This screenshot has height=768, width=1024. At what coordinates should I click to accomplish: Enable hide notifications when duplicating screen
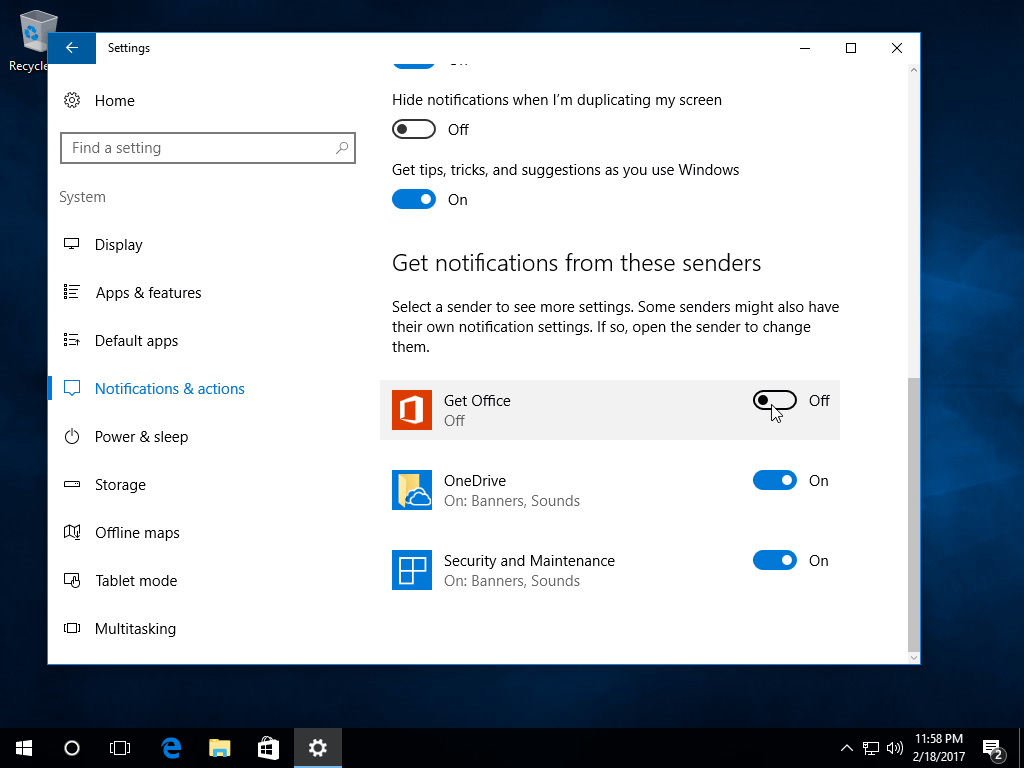[413, 130]
